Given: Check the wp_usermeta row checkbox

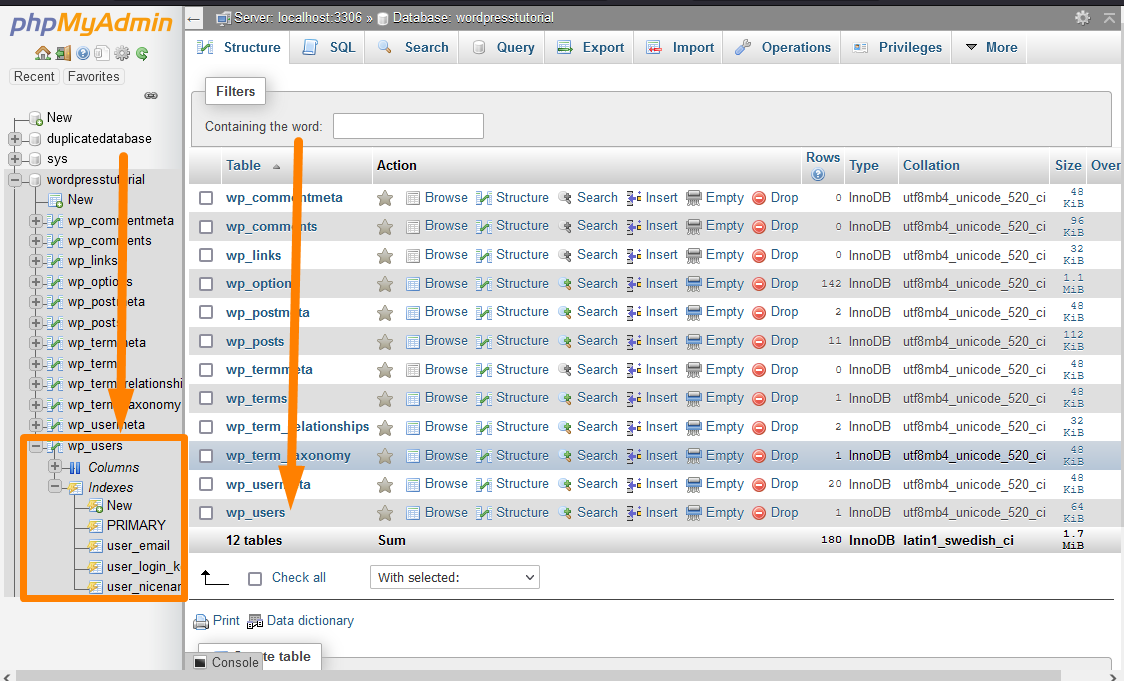Looking at the screenshot, I should [x=206, y=485].
